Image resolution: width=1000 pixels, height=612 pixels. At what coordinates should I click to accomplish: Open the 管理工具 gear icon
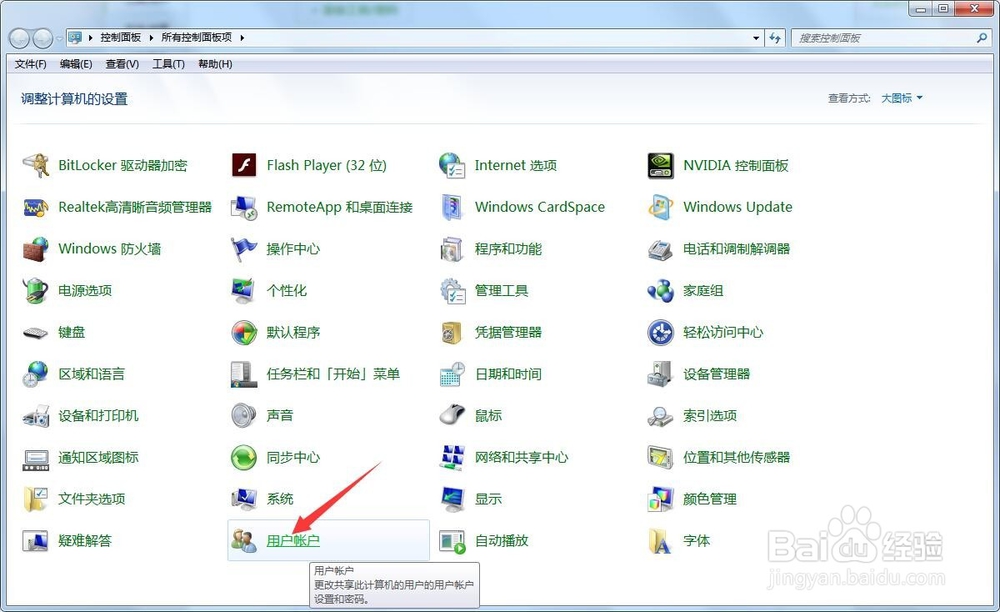[x=452, y=291]
